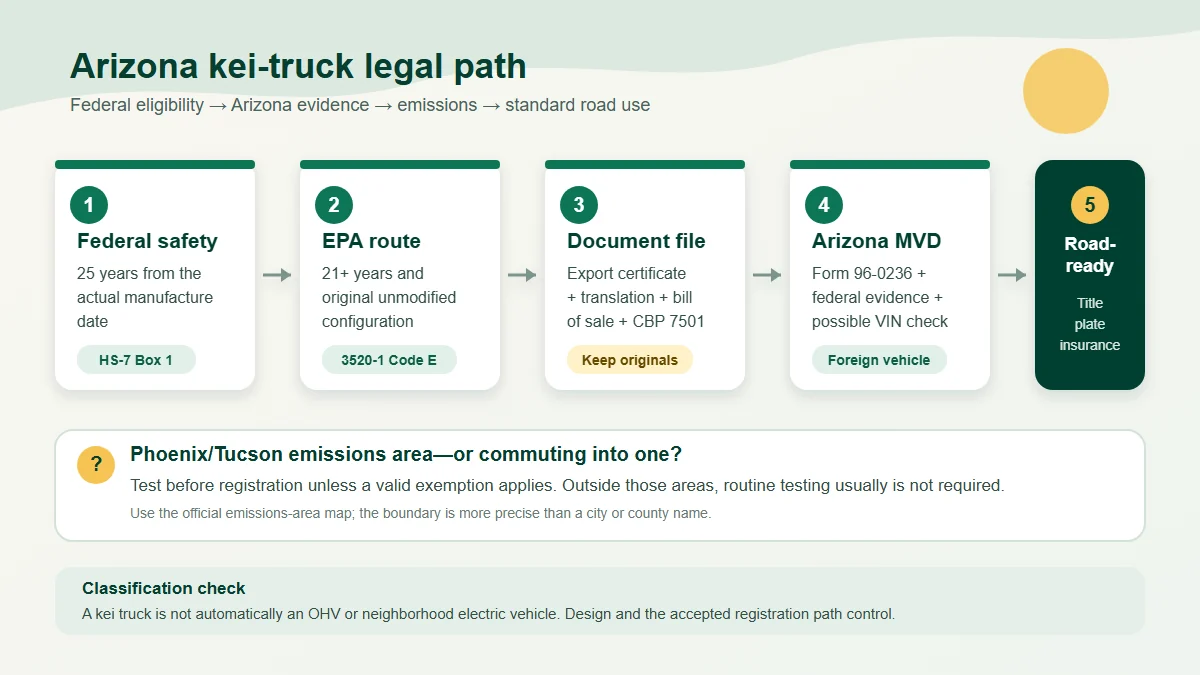Click the yellow step 5 circle
This screenshot has width=1200, height=675.
click(x=1090, y=205)
